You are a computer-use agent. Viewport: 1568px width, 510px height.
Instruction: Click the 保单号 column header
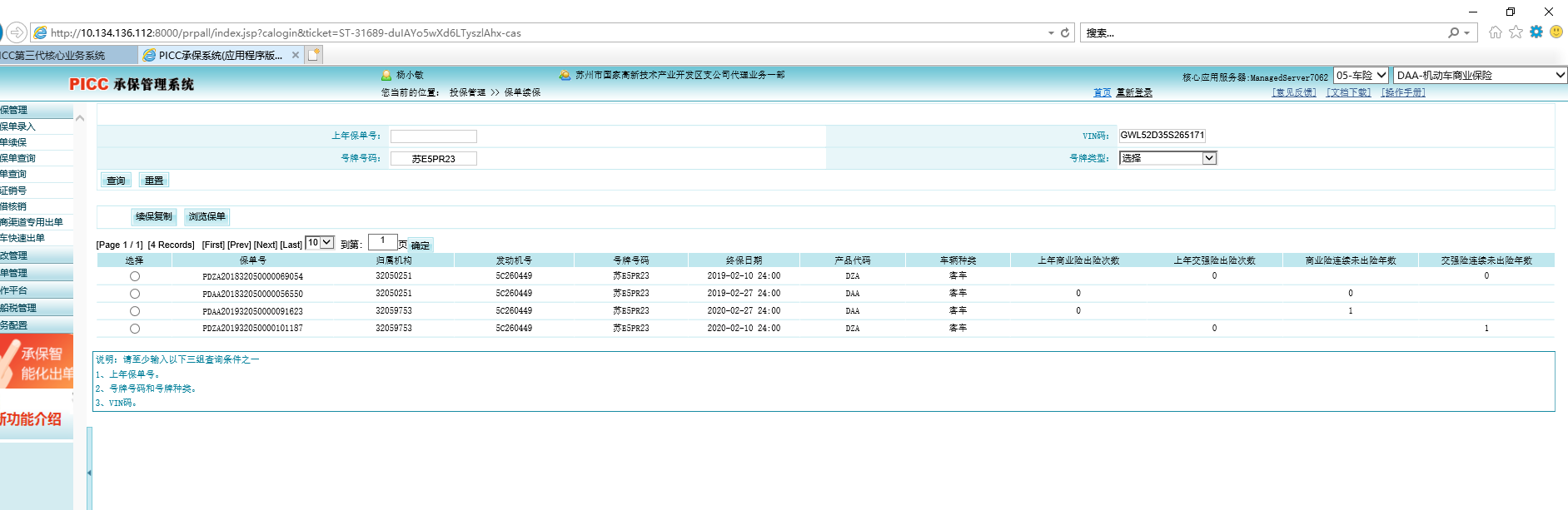[253, 260]
